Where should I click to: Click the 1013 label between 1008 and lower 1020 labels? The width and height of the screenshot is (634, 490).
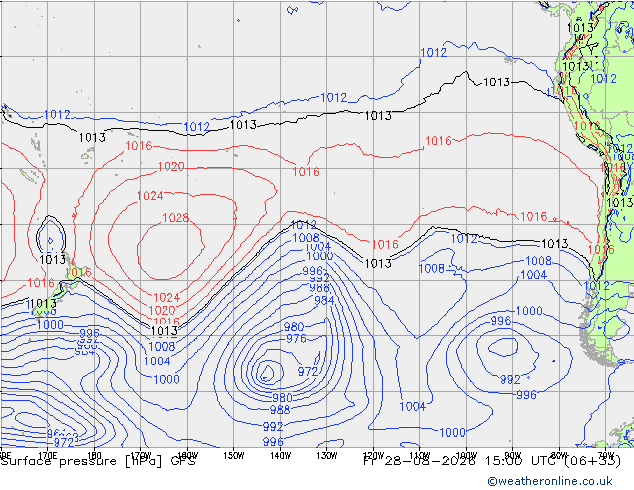click(x=164, y=331)
